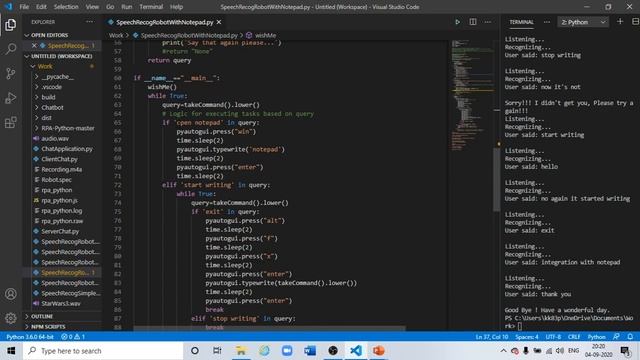Select Python 3.6.0 64-bit interpreter
640x360 pixels.
click(30, 337)
